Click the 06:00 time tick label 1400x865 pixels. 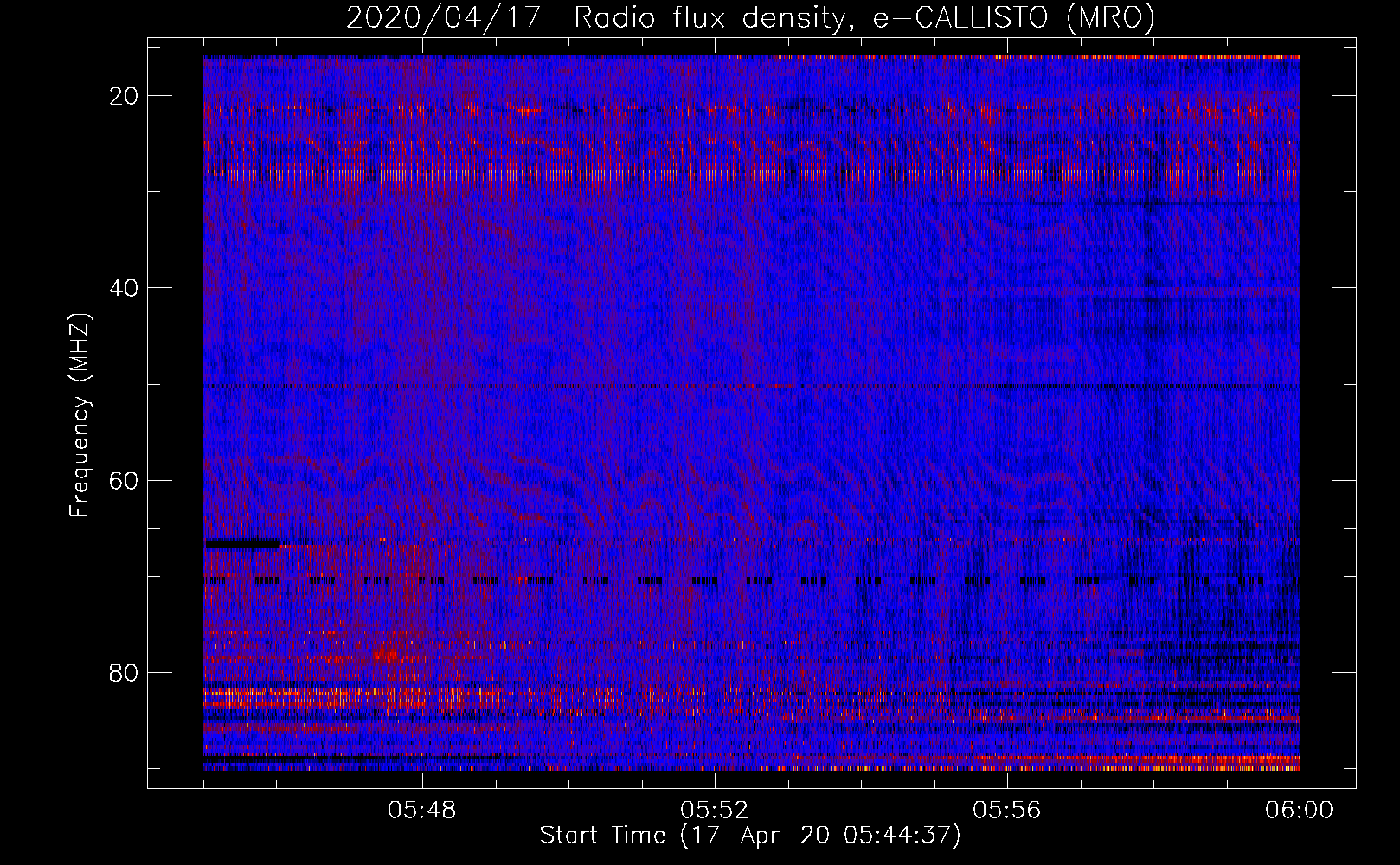tap(1299, 811)
